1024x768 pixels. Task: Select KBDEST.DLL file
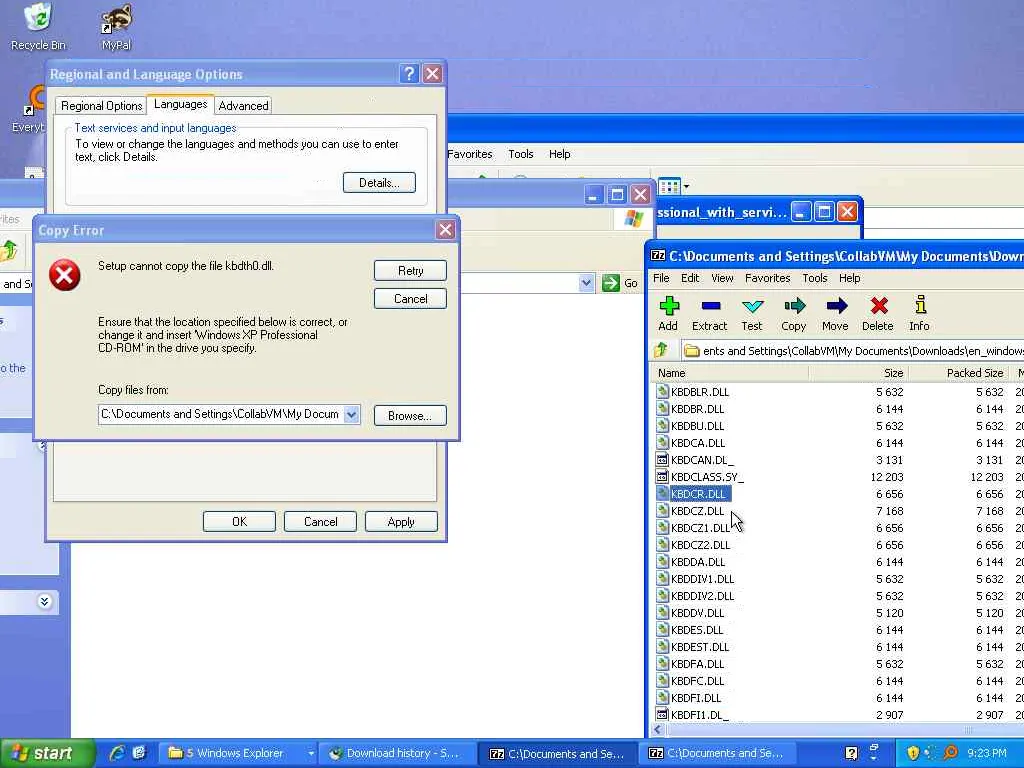coord(699,647)
